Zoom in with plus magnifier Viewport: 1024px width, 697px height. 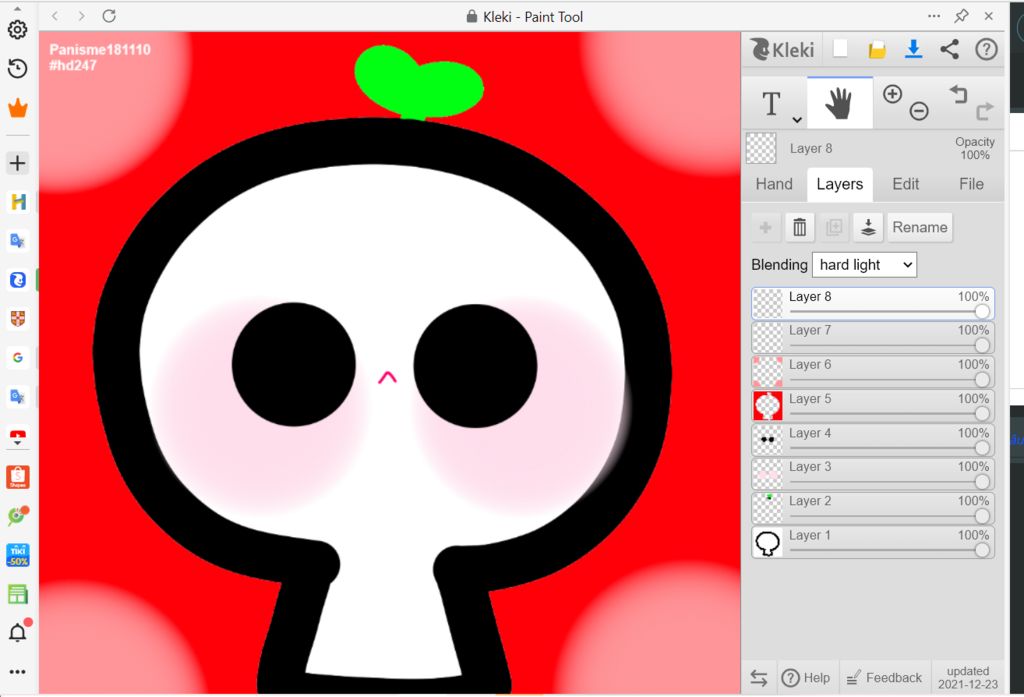point(892,94)
